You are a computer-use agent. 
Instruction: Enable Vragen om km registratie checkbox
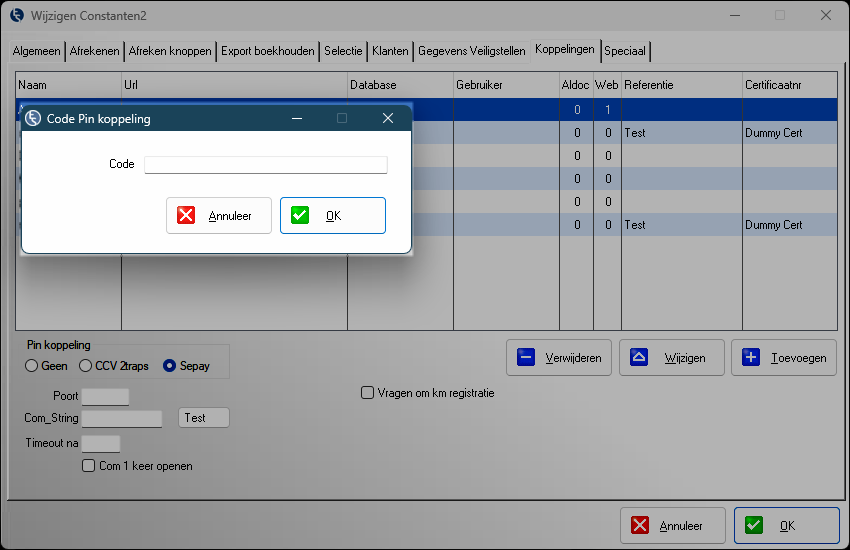(x=368, y=393)
